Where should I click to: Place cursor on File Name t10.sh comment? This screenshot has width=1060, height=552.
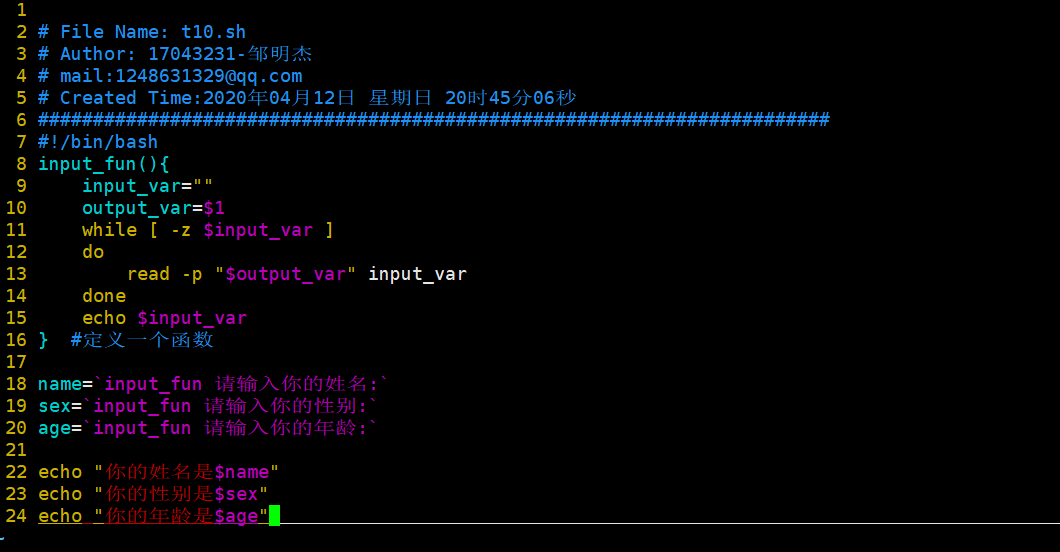point(142,32)
